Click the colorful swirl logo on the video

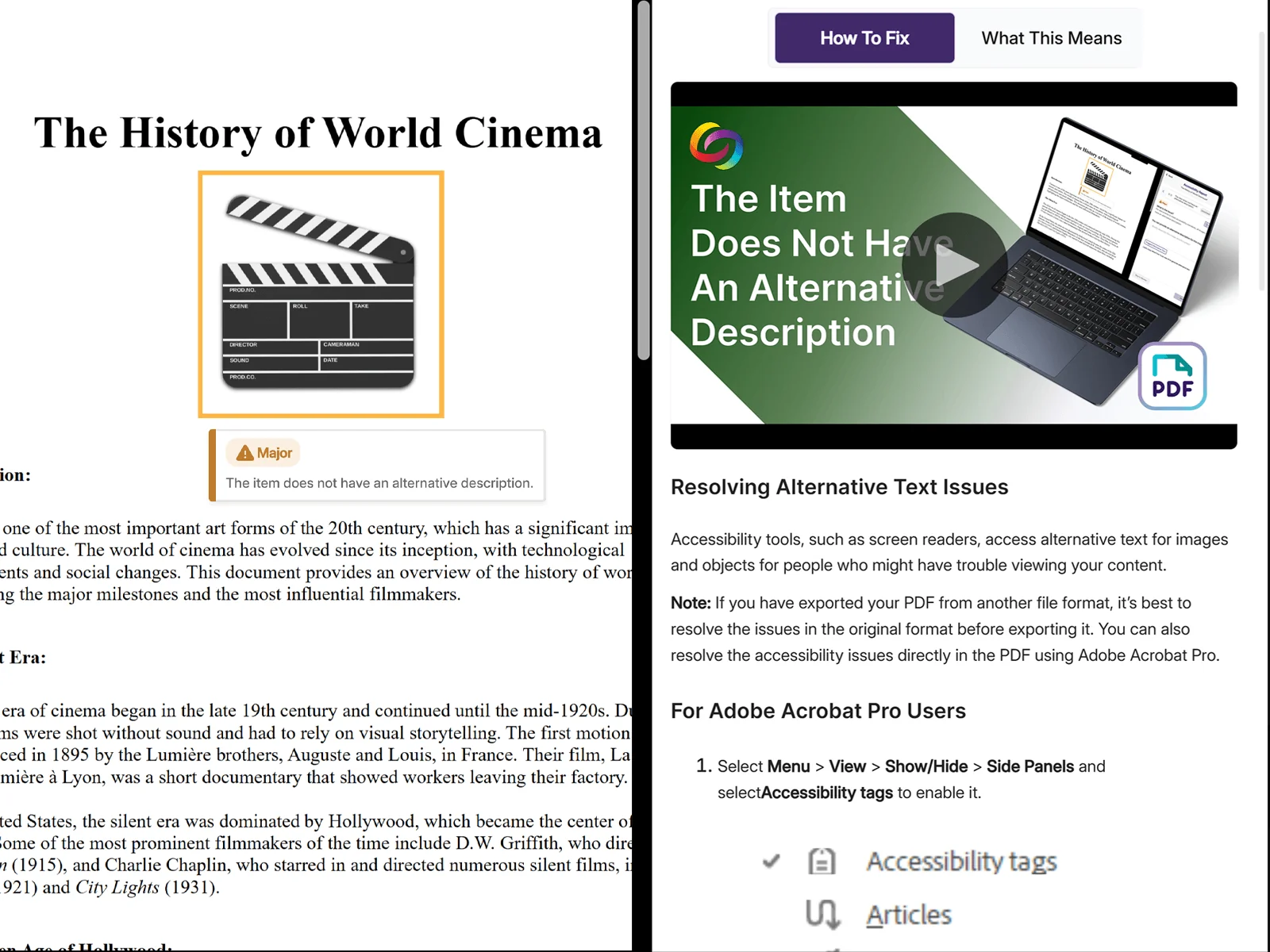click(x=716, y=146)
